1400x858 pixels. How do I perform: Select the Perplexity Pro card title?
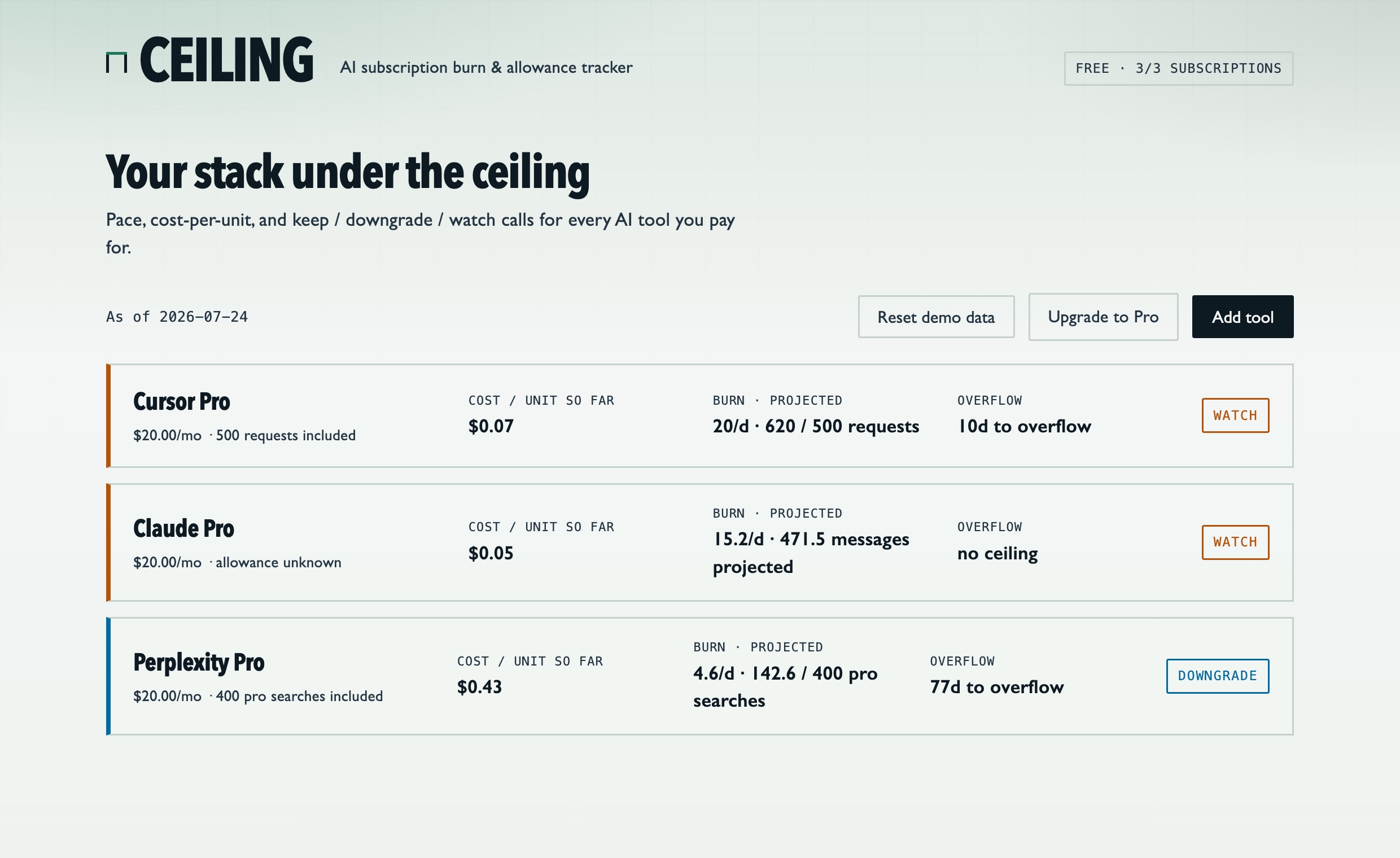point(199,662)
